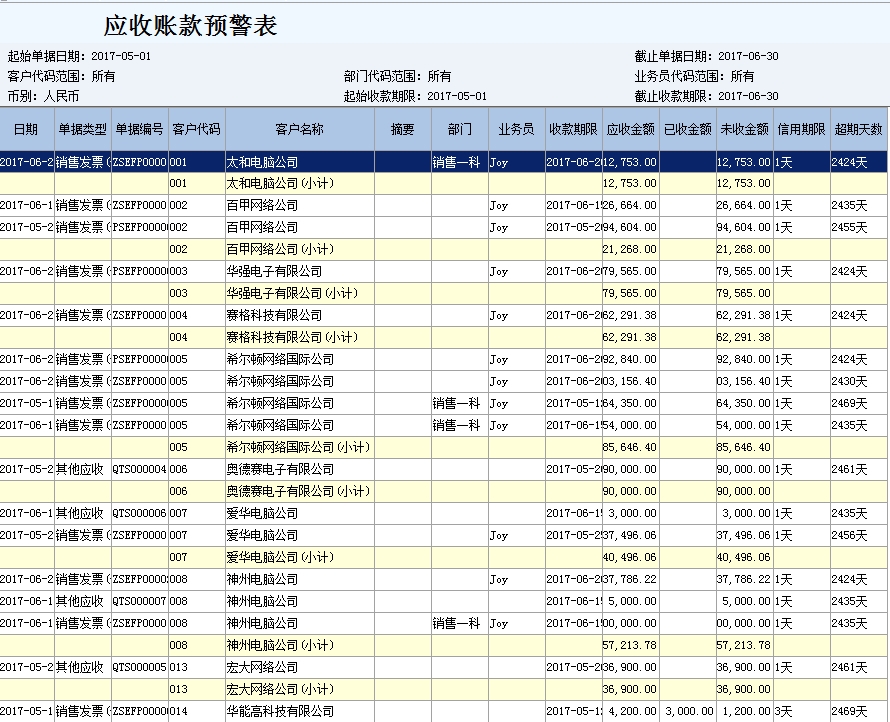Screen dimensions: 890x722
Task: Click the 2455天 overdue days cell
Action: [x=859, y=228]
